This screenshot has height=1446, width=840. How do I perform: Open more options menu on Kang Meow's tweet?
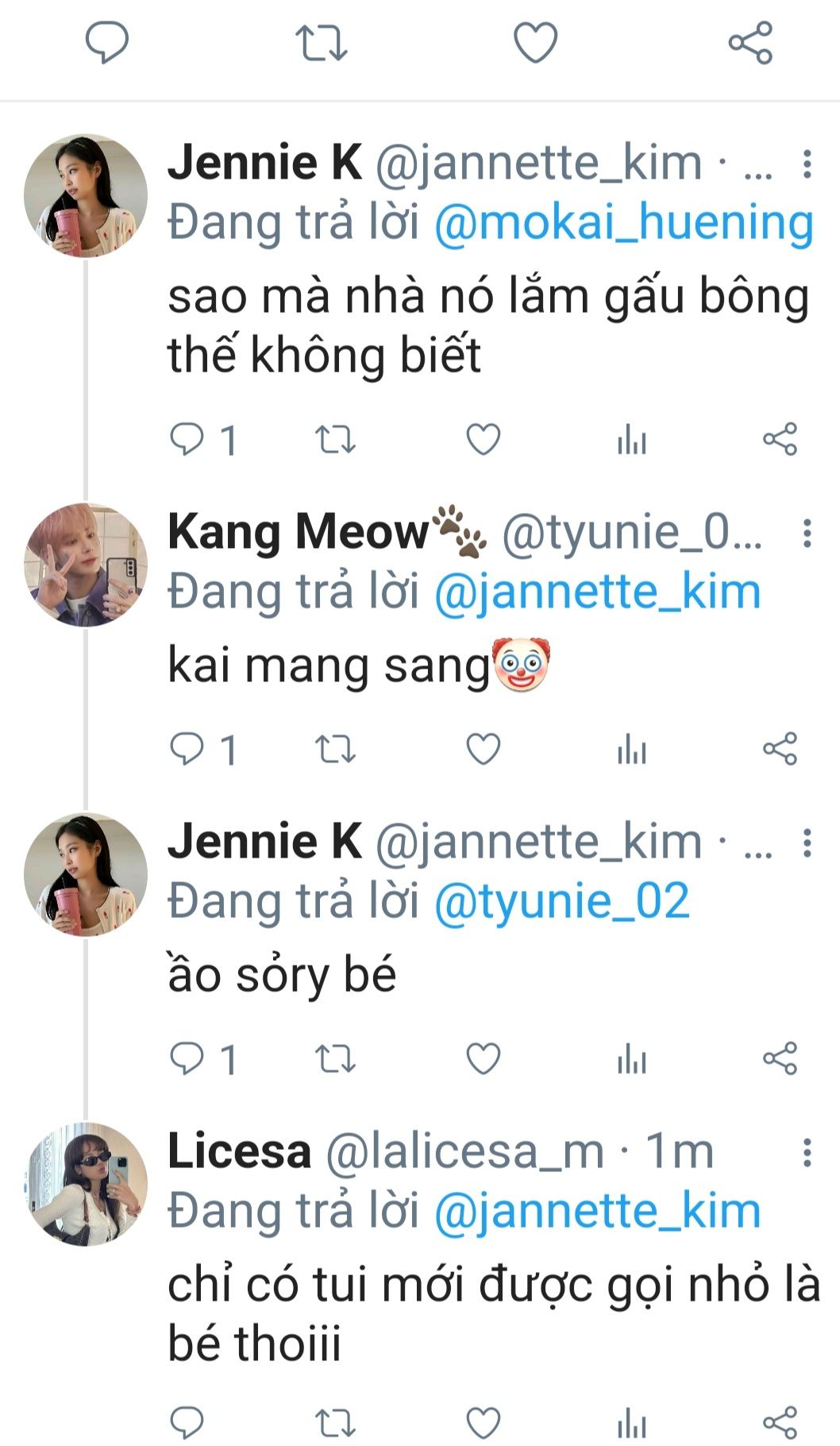click(x=807, y=533)
